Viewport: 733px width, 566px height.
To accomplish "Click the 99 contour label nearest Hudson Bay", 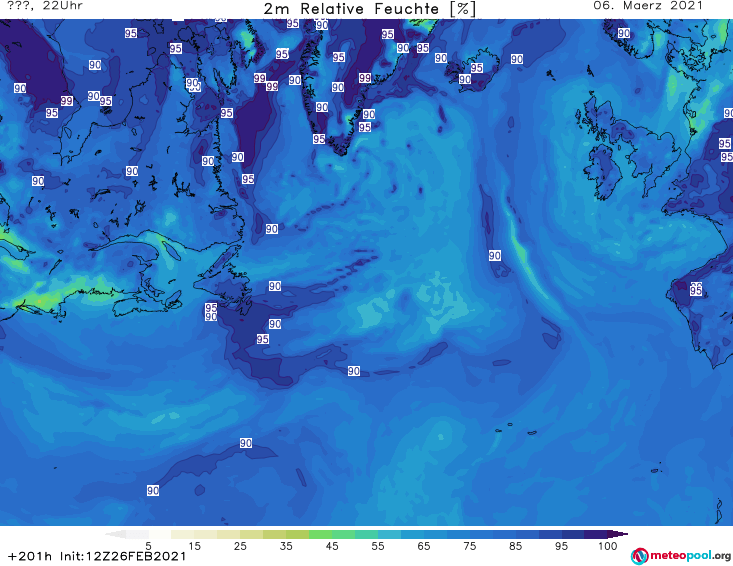I will click(66, 100).
